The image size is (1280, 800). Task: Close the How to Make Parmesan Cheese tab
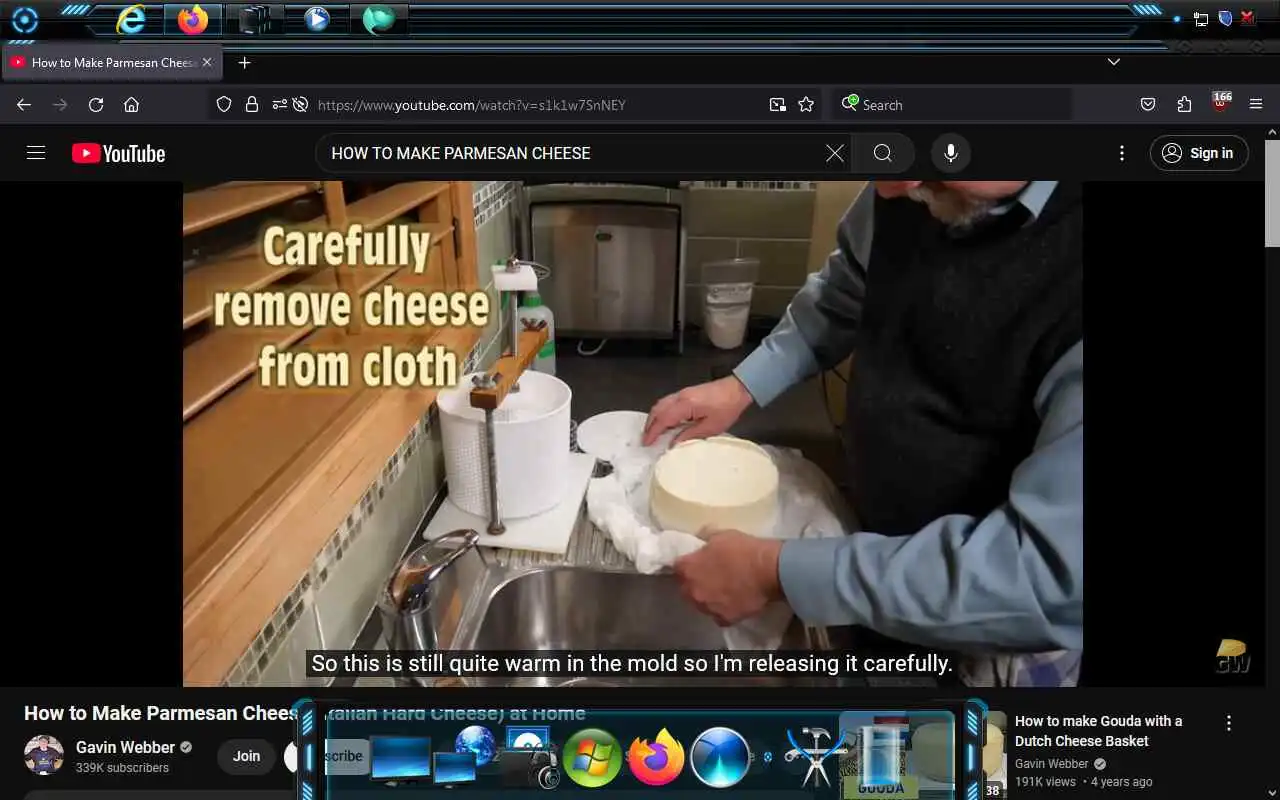(207, 62)
